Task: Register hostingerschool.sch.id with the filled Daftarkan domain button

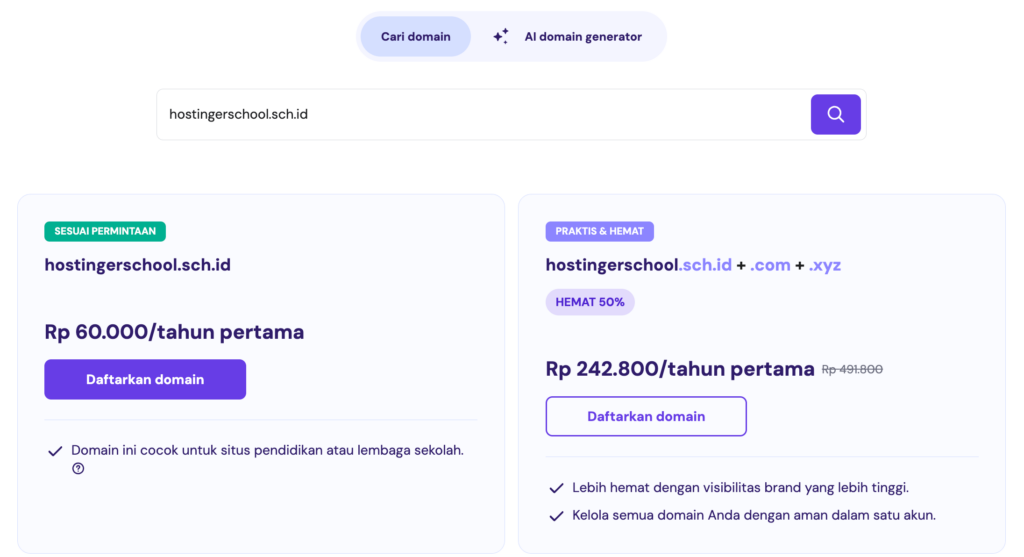Action: click(145, 379)
